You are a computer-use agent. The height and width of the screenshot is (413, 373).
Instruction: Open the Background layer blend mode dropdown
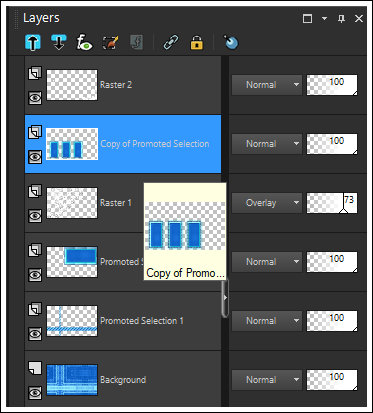267,380
